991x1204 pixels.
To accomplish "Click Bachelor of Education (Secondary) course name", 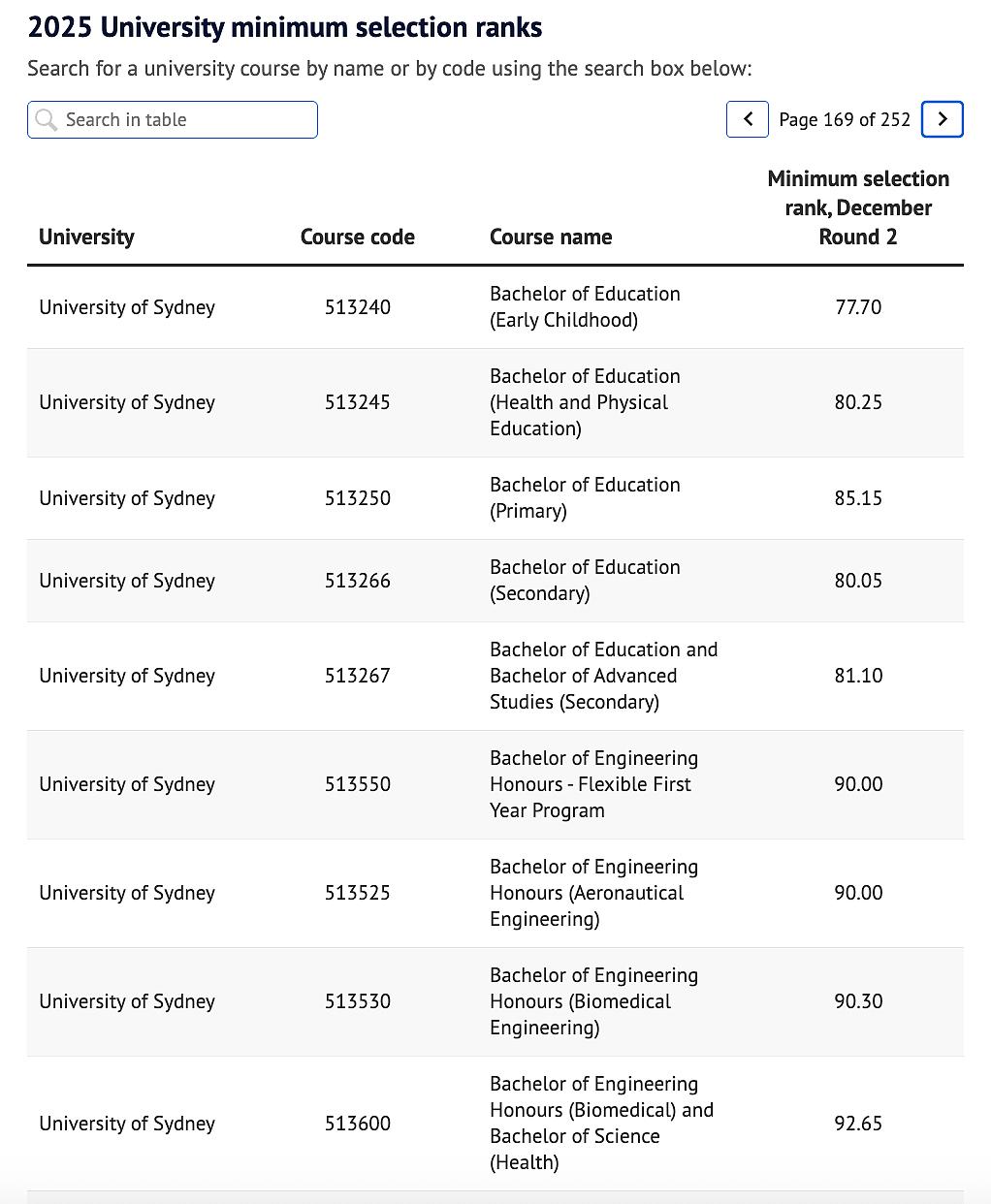I will click(x=585, y=580).
